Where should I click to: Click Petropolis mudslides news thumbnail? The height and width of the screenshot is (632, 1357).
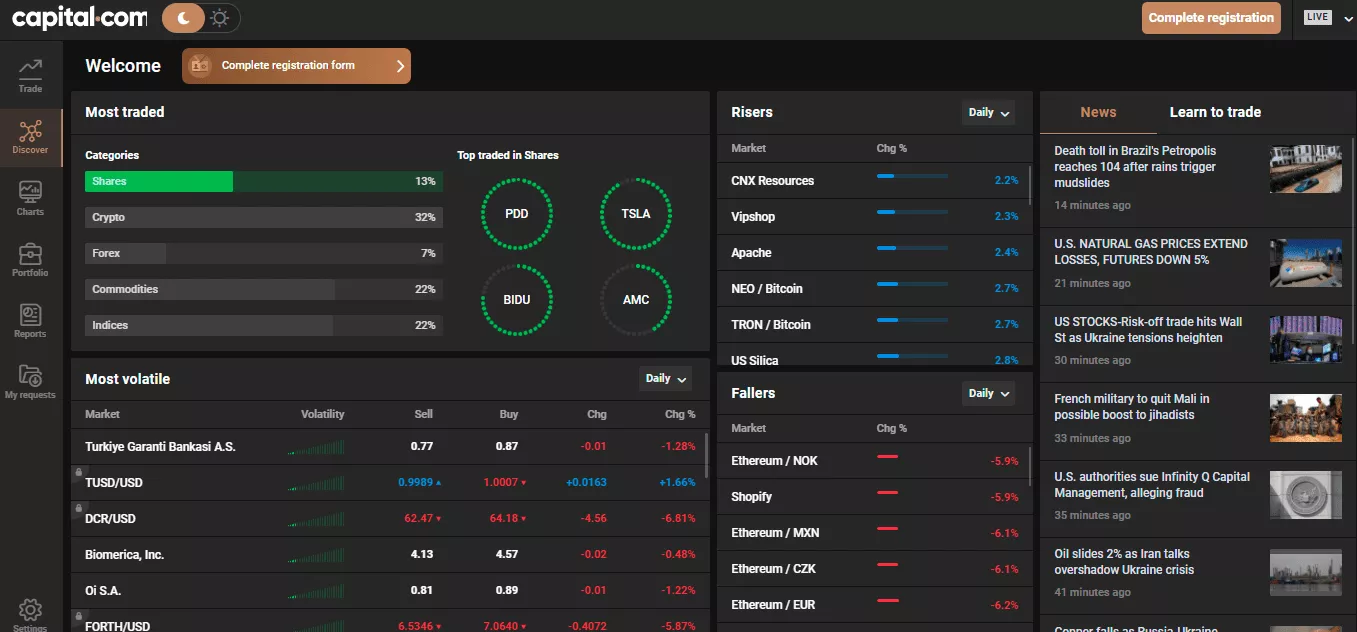click(x=1305, y=170)
